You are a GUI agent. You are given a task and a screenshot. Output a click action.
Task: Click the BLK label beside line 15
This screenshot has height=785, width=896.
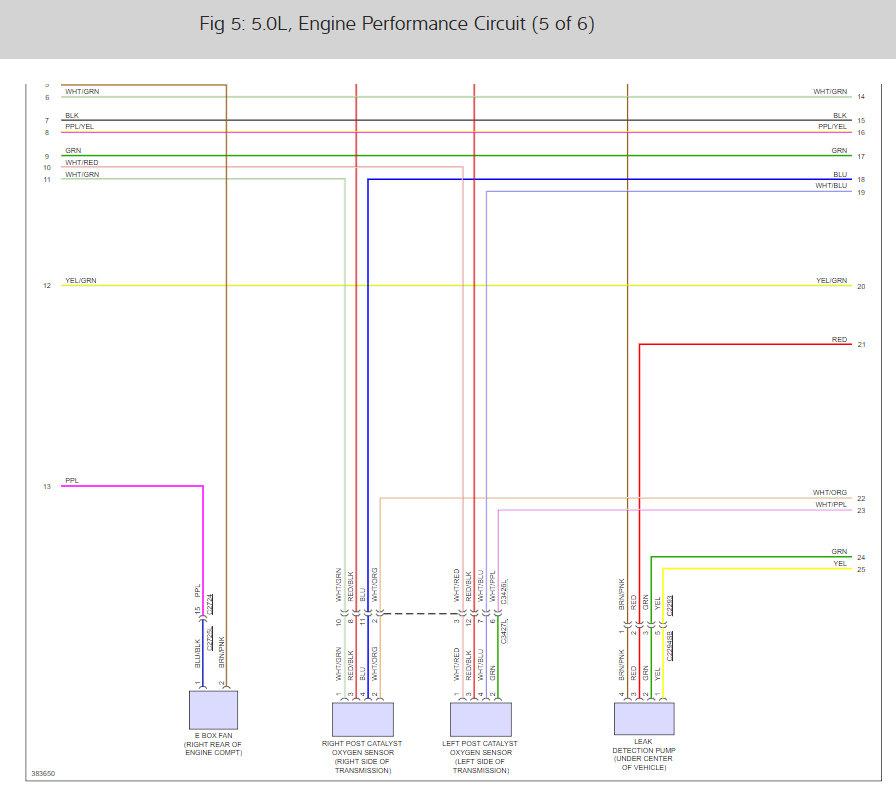(840, 115)
